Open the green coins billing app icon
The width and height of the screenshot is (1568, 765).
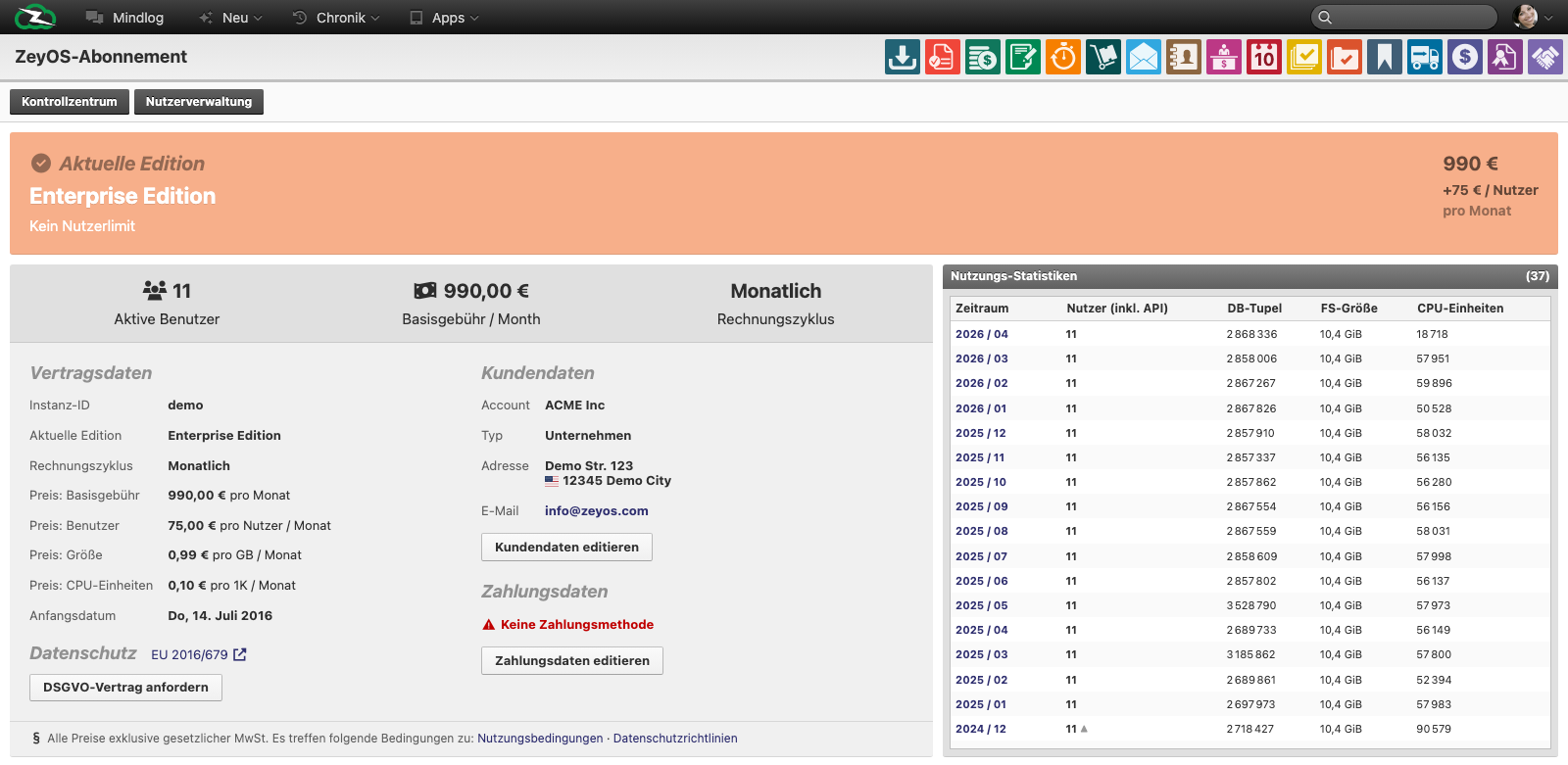(982, 57)
